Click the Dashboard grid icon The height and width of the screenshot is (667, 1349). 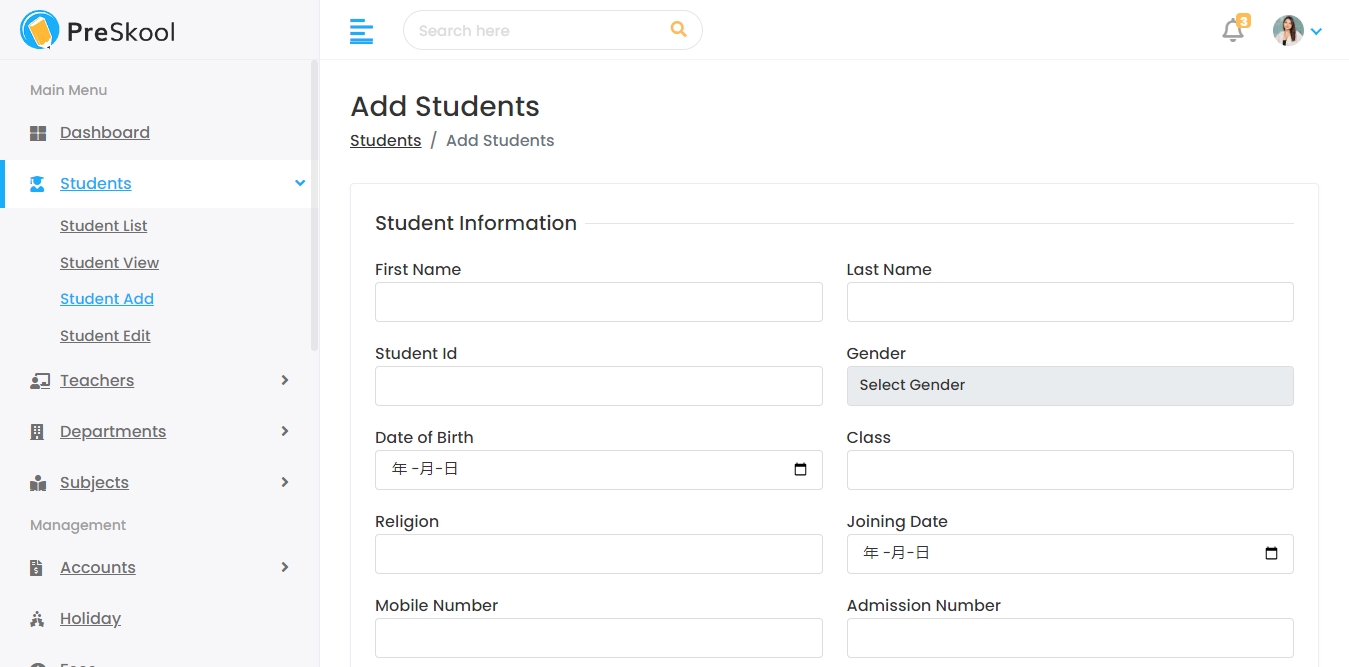(x=38, y=133)
